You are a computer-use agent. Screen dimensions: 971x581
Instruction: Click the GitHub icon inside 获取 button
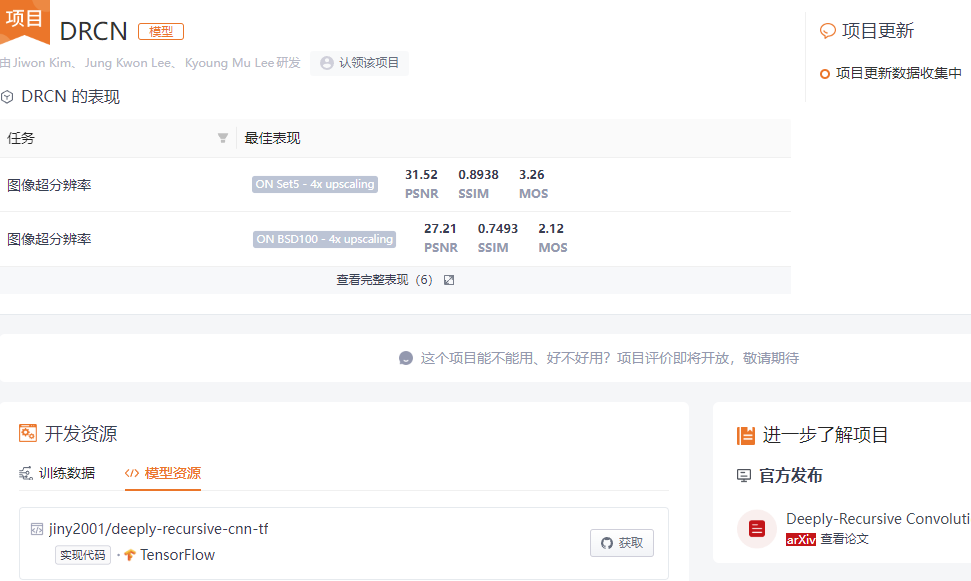607,543
